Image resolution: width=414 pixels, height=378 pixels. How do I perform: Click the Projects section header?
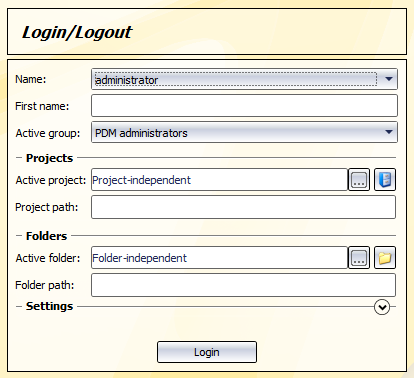coord(49,158)
